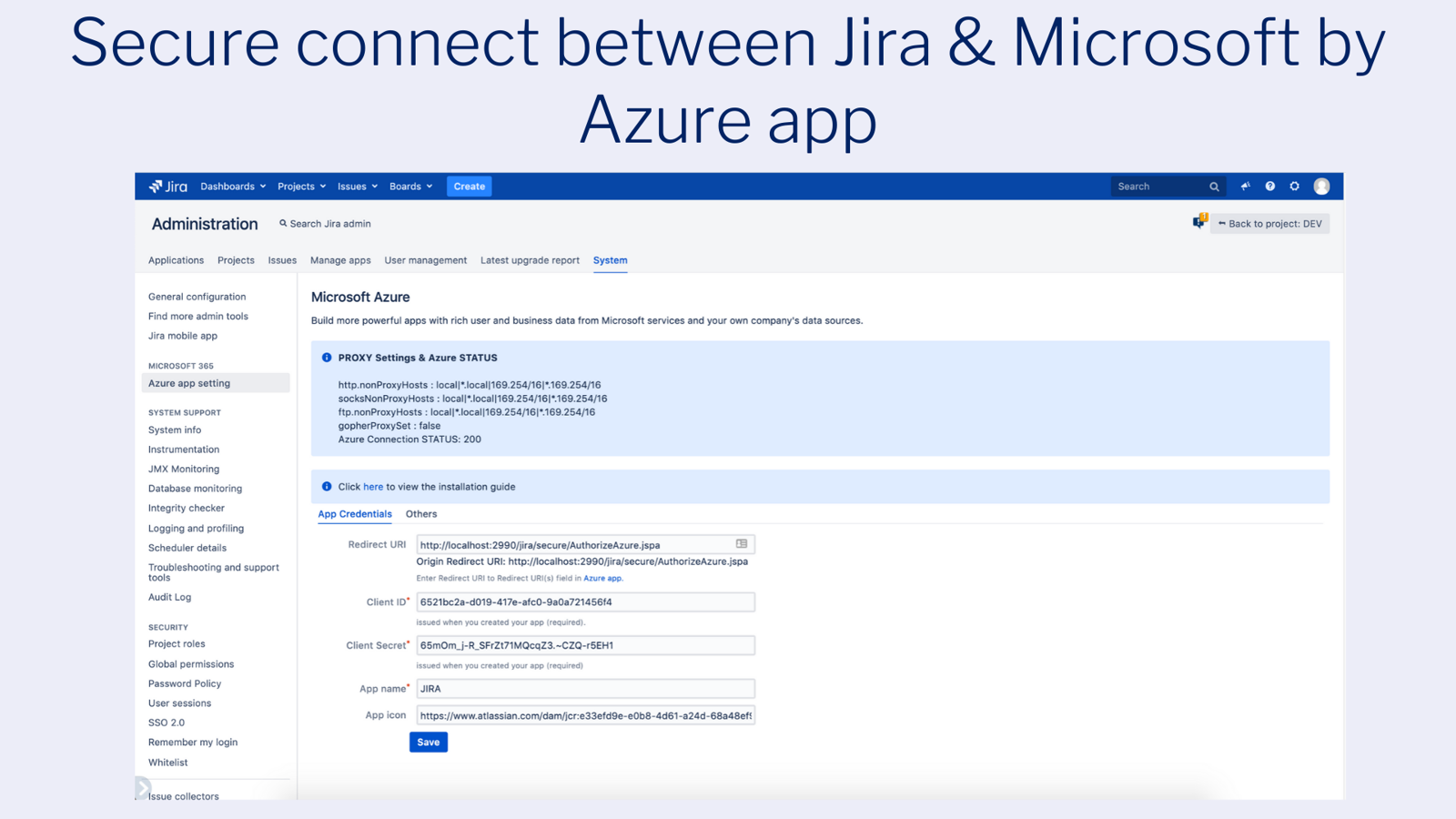Click the App name input field
The image size is (1456, 819).
(585, 689)
